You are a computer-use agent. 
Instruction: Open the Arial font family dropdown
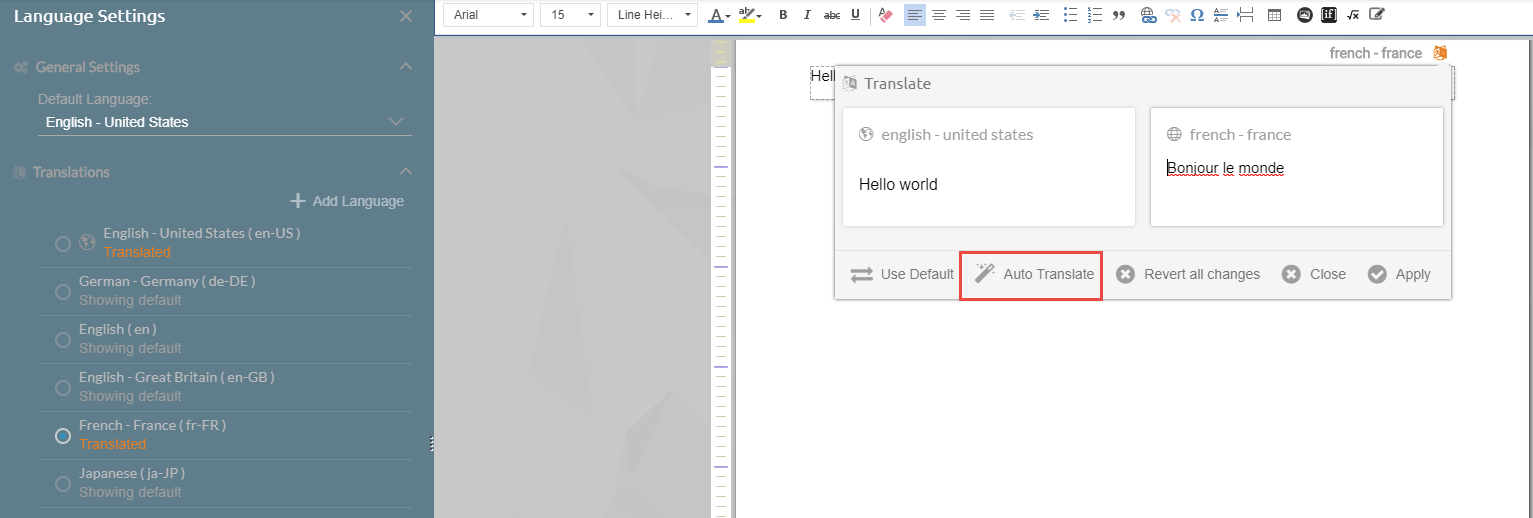click(x=488, y=15)
